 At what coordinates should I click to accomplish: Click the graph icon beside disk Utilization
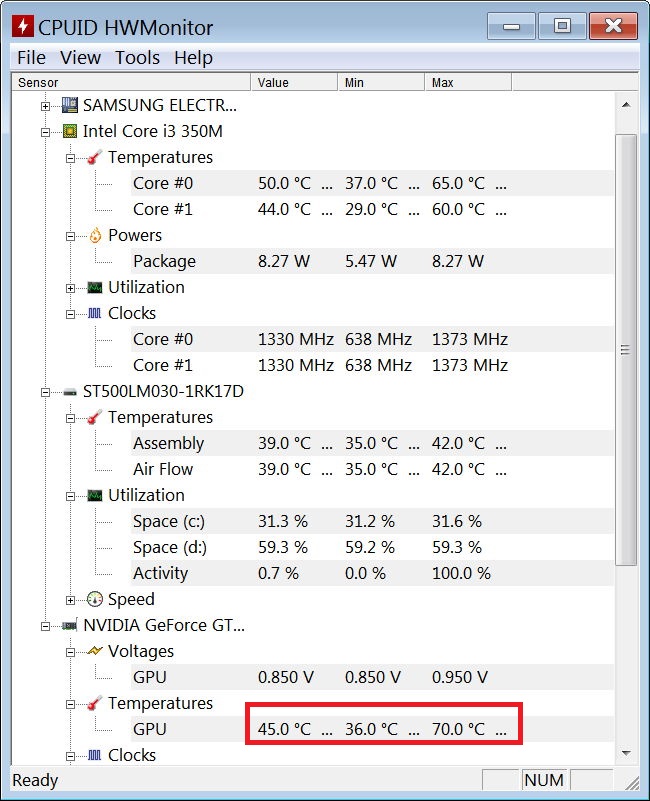coord(95,496)
